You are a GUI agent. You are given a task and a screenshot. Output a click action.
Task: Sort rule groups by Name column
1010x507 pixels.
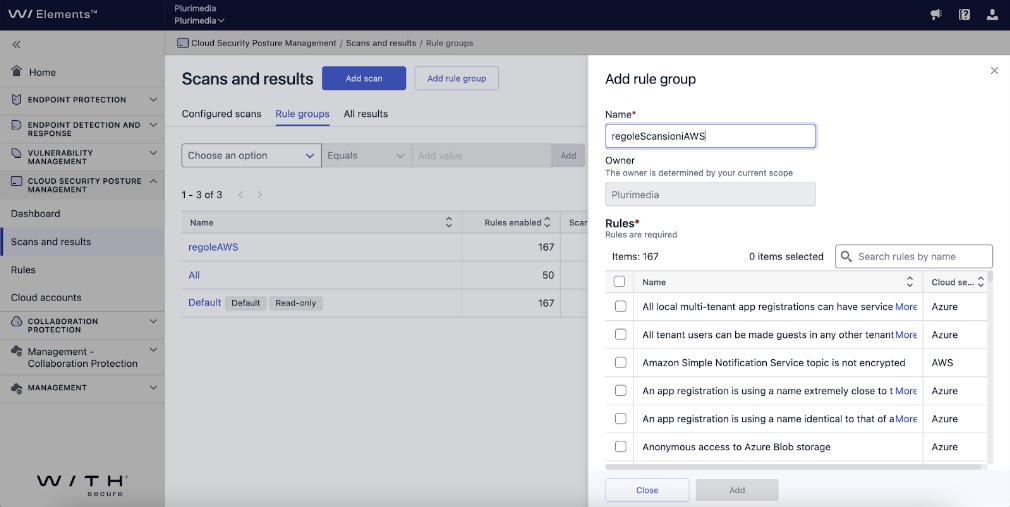[x=449, y=222]
